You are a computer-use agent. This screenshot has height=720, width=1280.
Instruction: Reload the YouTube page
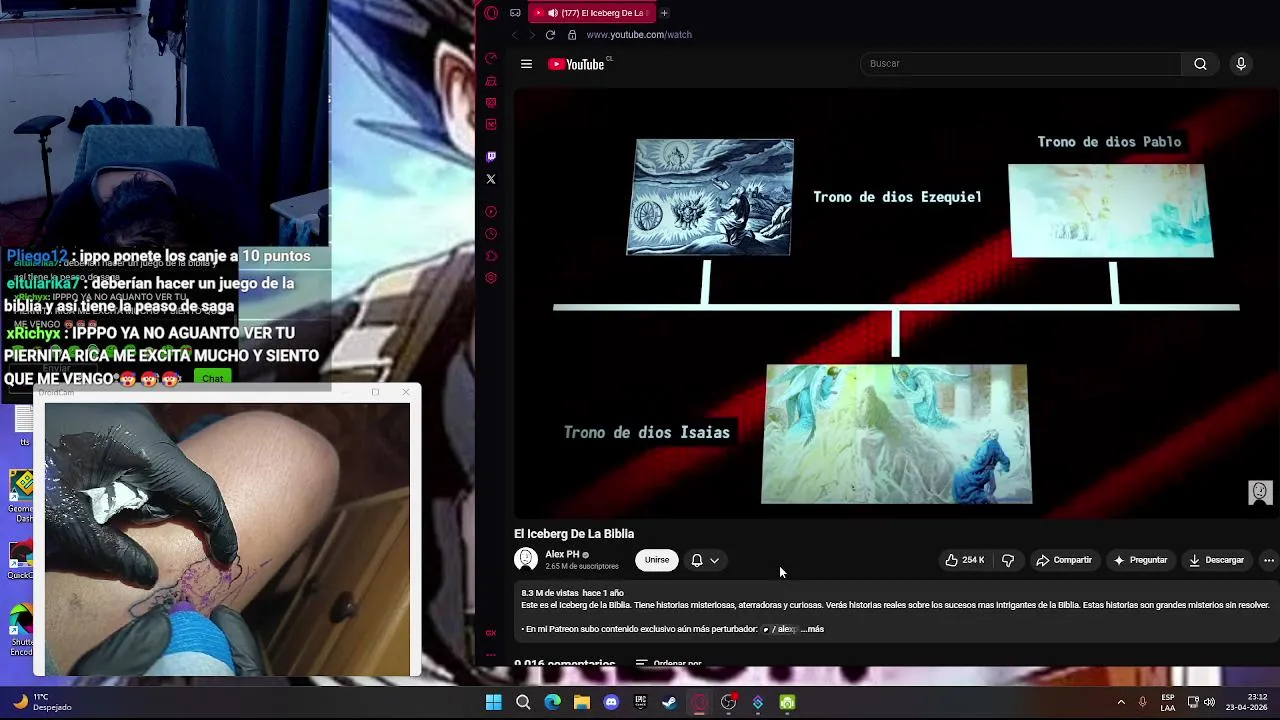coord(550,35)
